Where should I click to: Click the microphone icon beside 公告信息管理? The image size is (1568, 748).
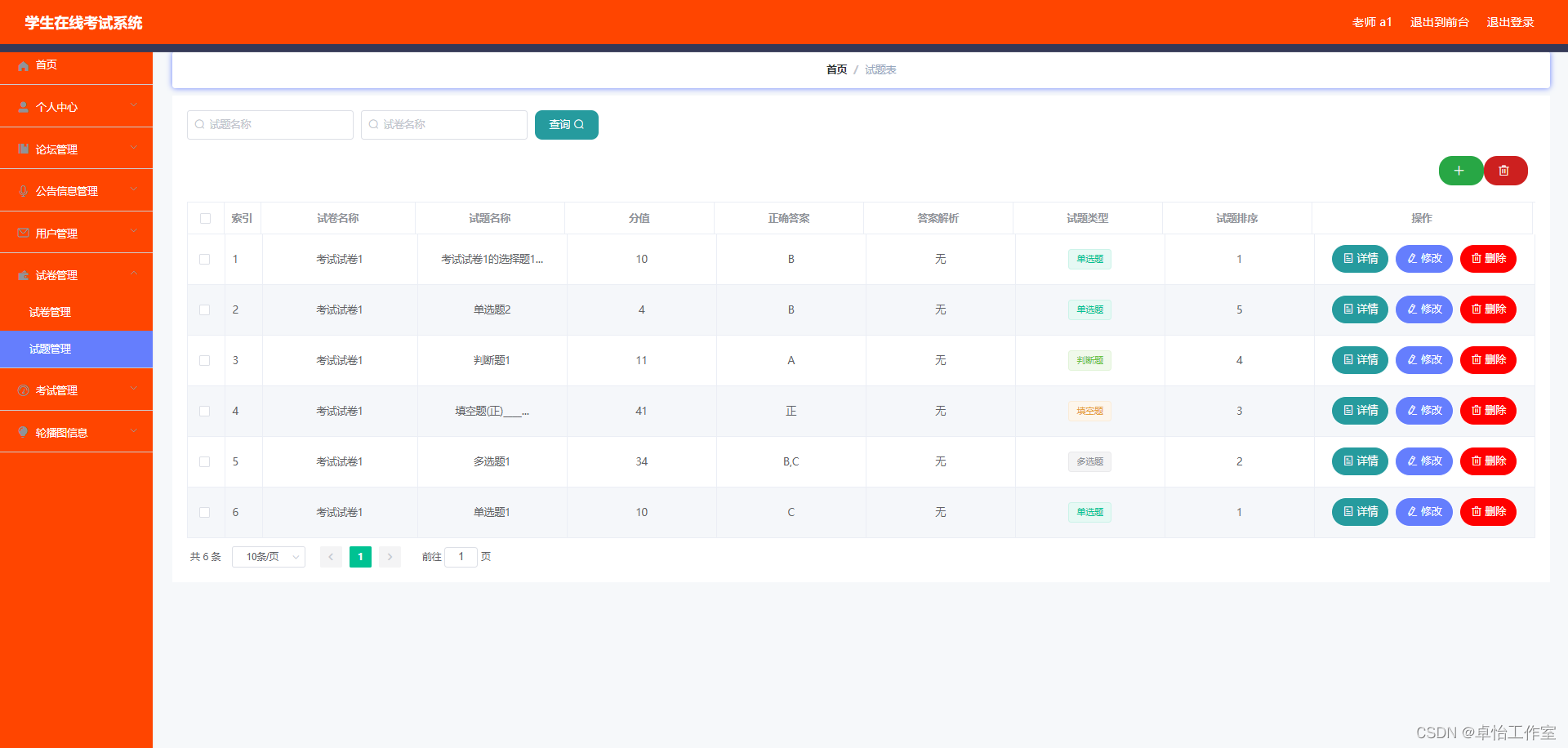[23, 191]
